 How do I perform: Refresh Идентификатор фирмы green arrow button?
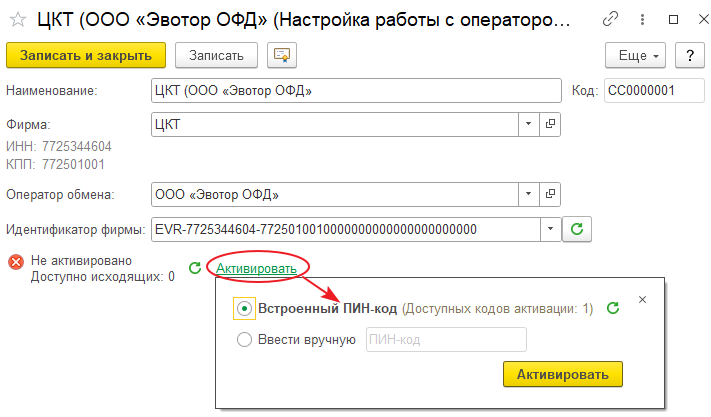pos(577,229)
